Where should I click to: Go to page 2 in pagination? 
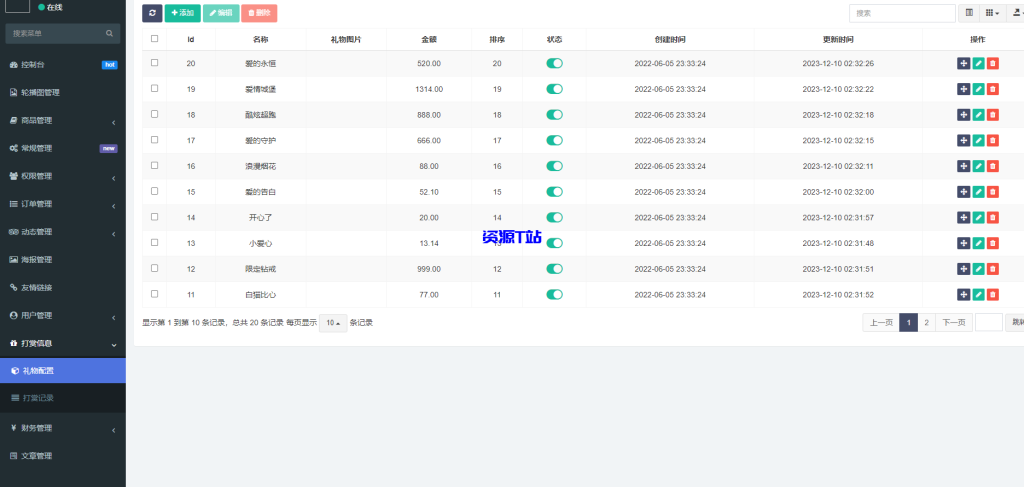click(926, 322)
